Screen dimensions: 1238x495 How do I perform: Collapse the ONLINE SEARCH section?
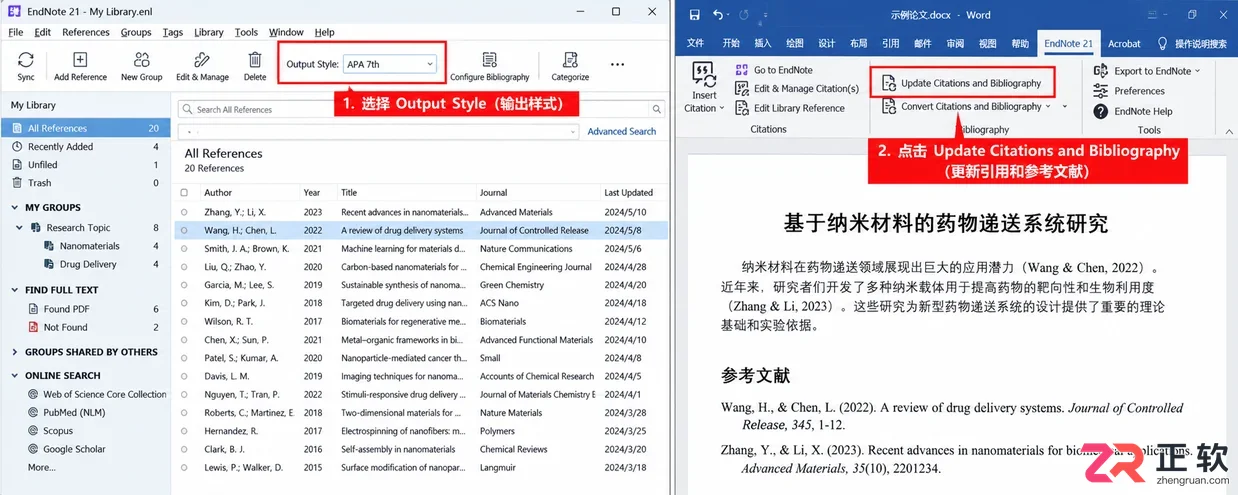point(16,376)
